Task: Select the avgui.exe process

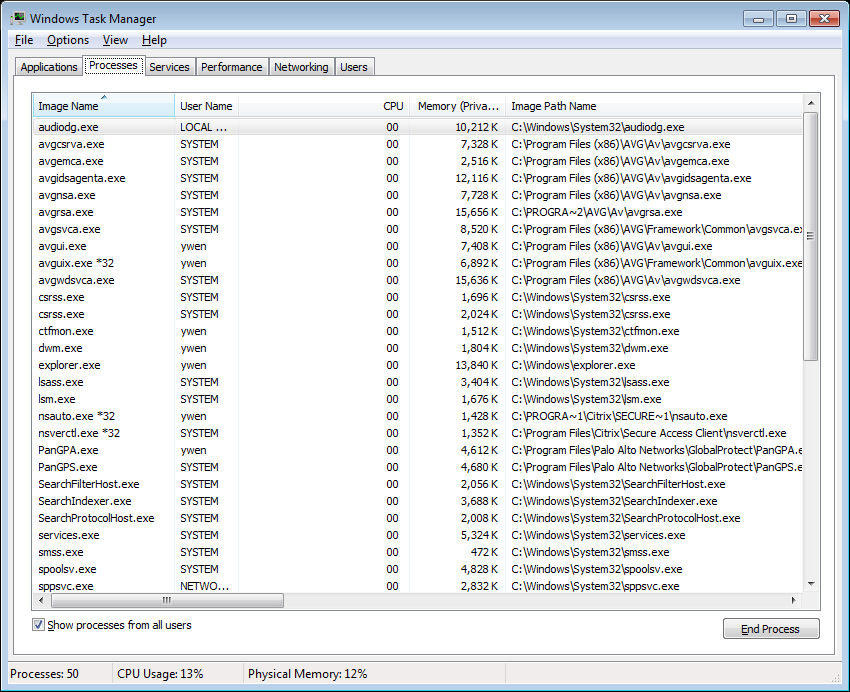Action: (x=417, y=246)
